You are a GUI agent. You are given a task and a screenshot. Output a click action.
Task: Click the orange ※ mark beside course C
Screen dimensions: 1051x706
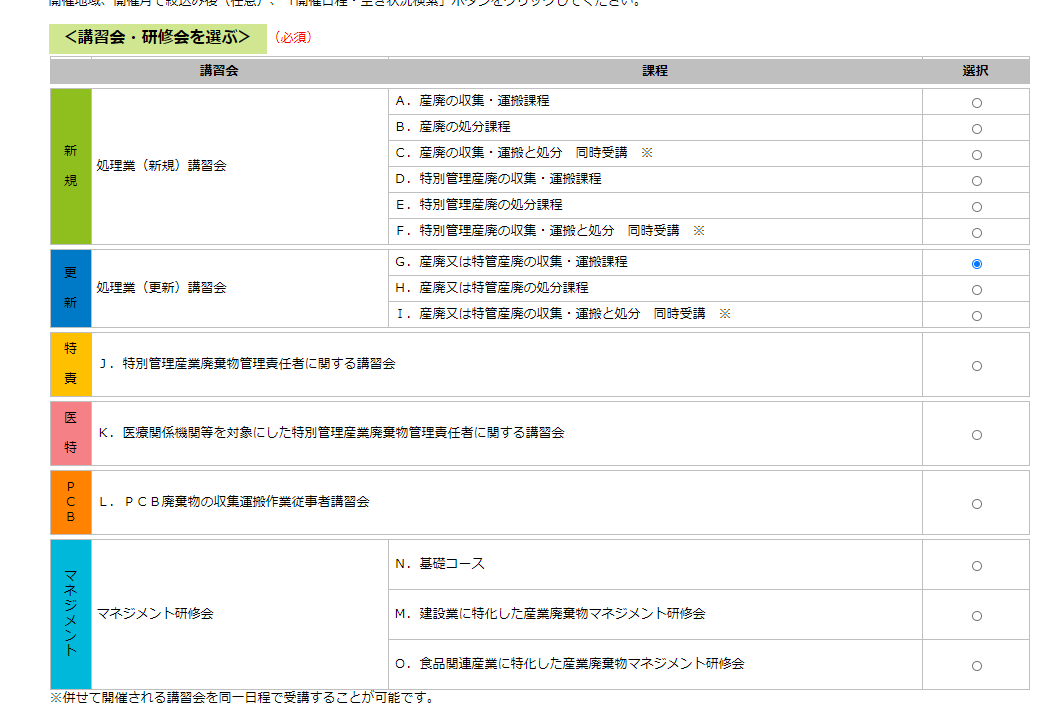(x=646, y=153)
